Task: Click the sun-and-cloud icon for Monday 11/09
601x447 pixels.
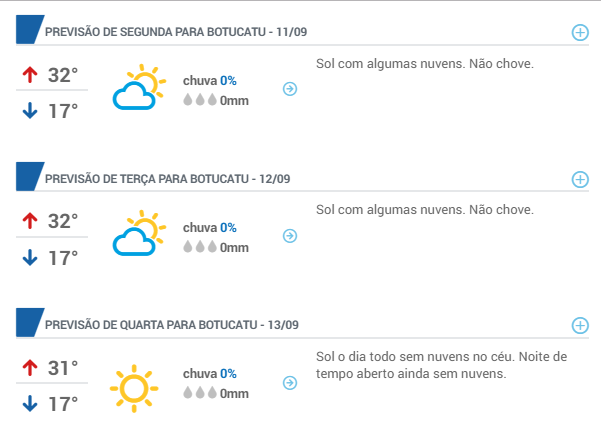Action: [x=140, y=87]
